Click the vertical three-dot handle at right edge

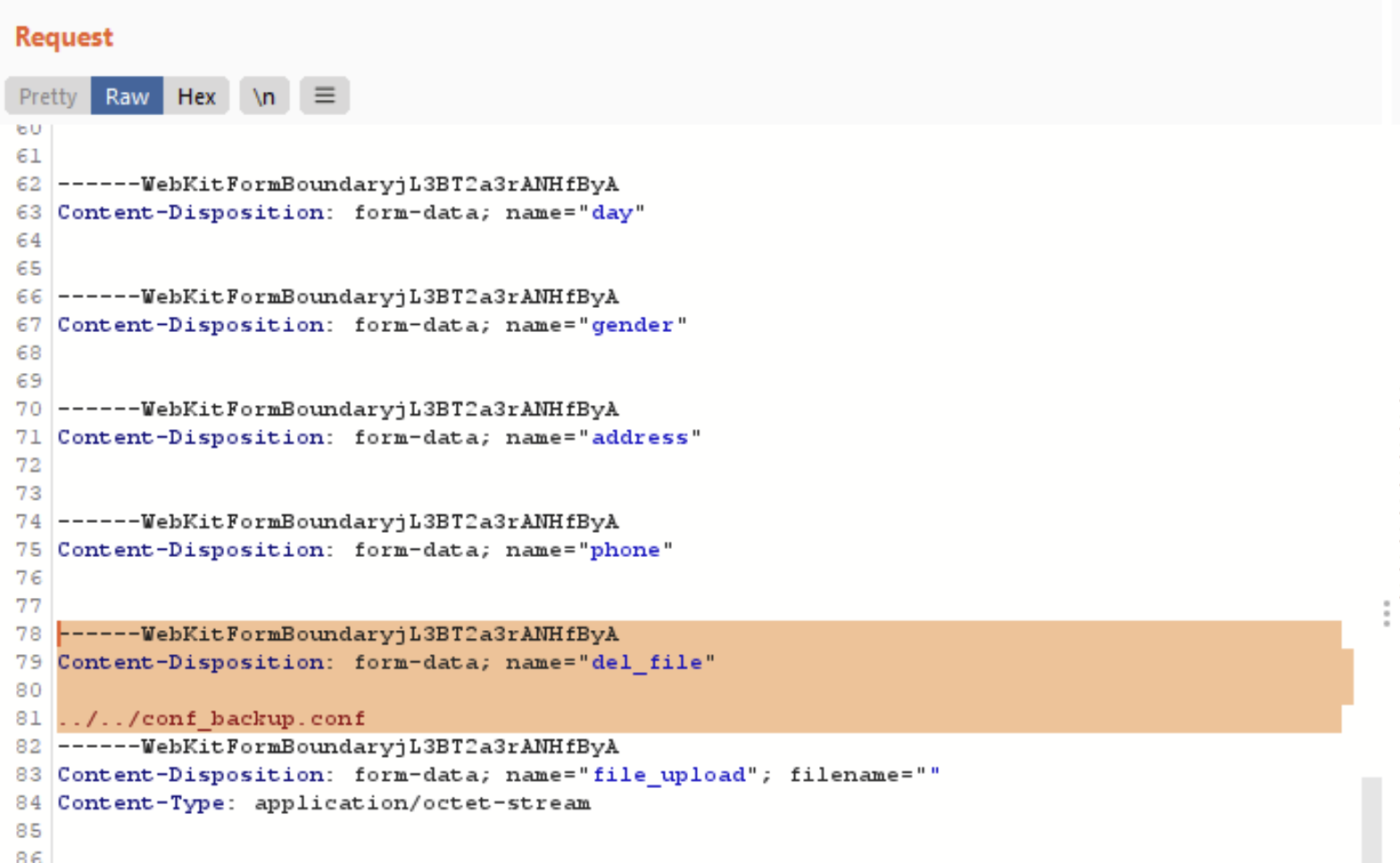1386,614
